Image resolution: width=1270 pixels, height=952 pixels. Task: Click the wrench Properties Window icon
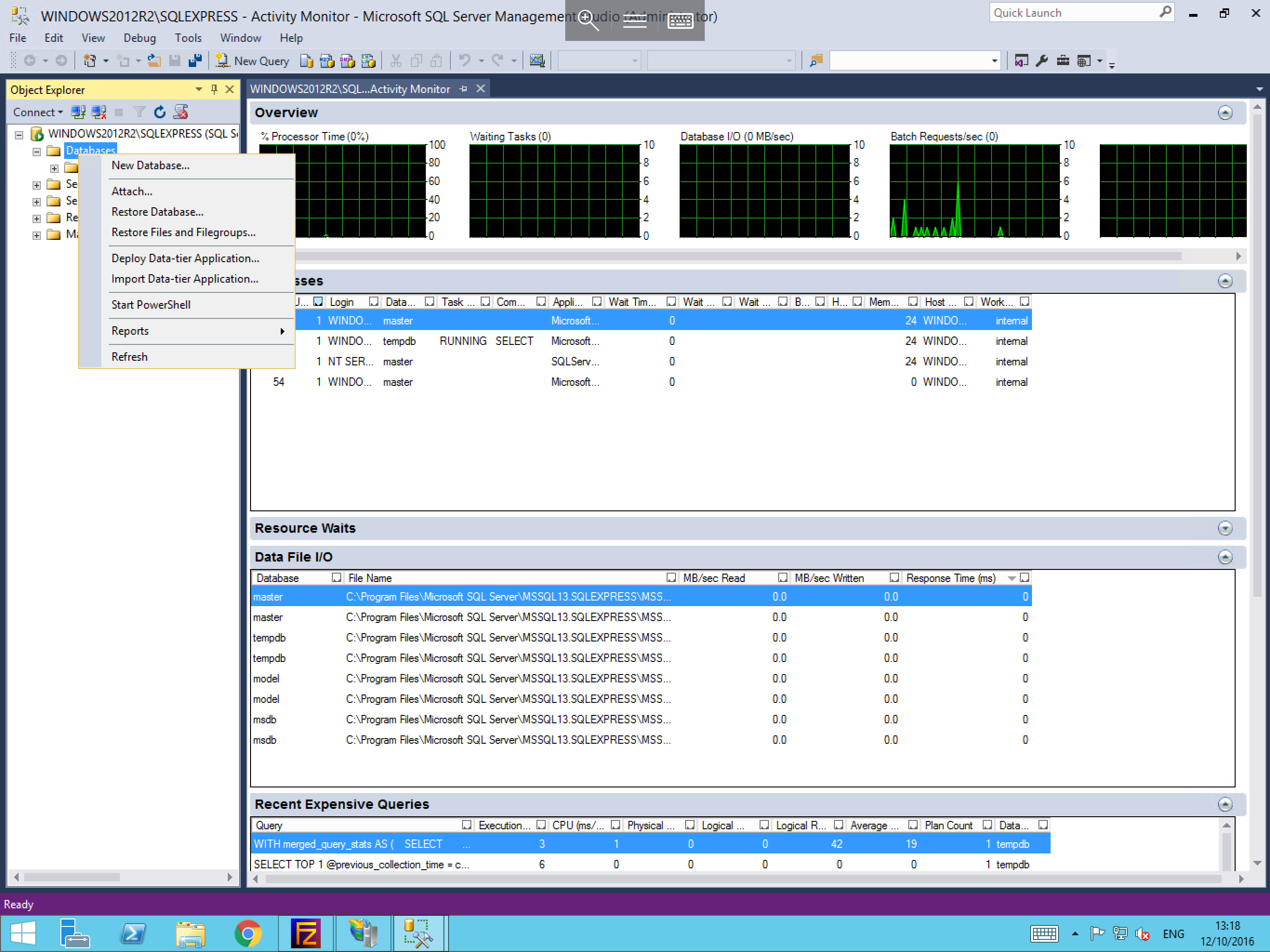(x=1042, y=61)
